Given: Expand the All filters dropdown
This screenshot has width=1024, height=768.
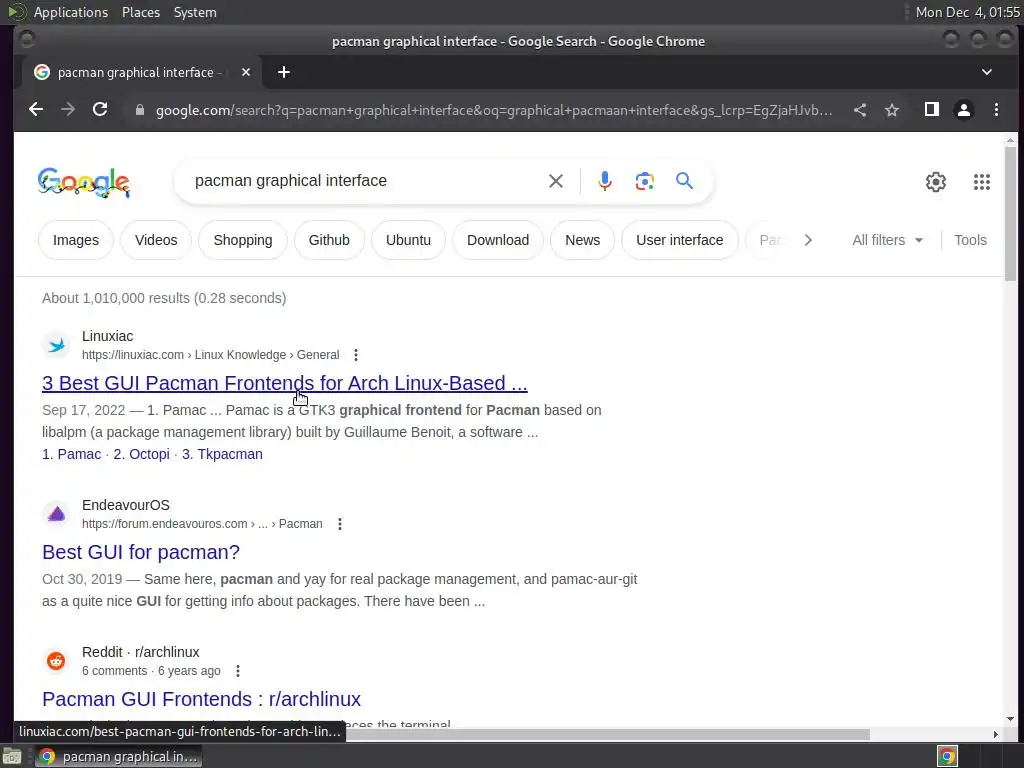Looking at the screenshot, I should [x=888, y=240].
